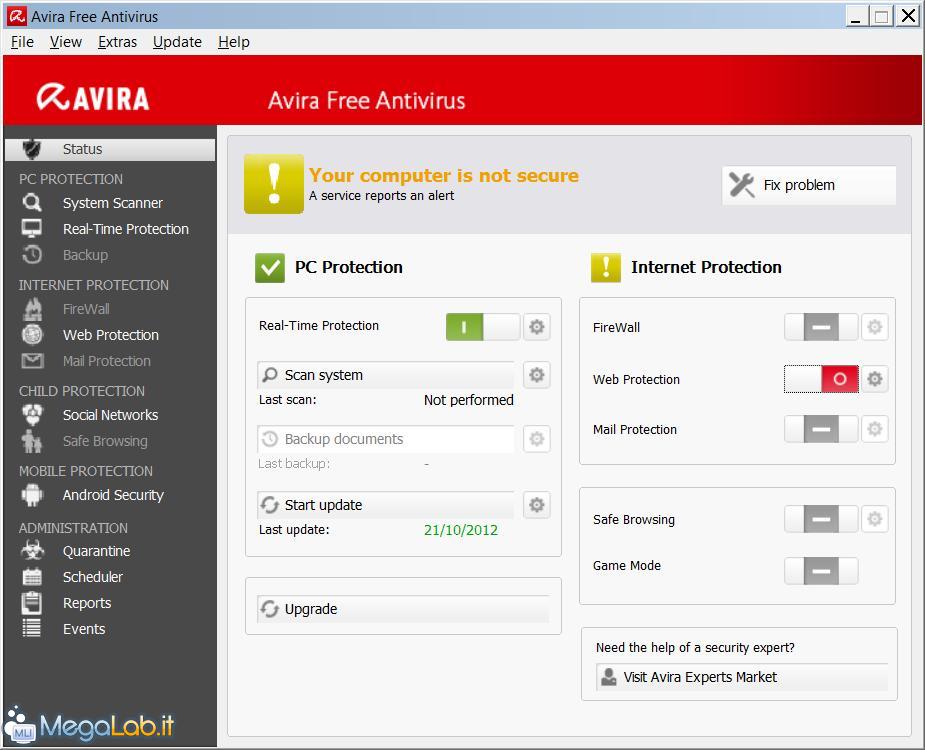
Task: Click Android Security robot icon
Action: point(32,495)
